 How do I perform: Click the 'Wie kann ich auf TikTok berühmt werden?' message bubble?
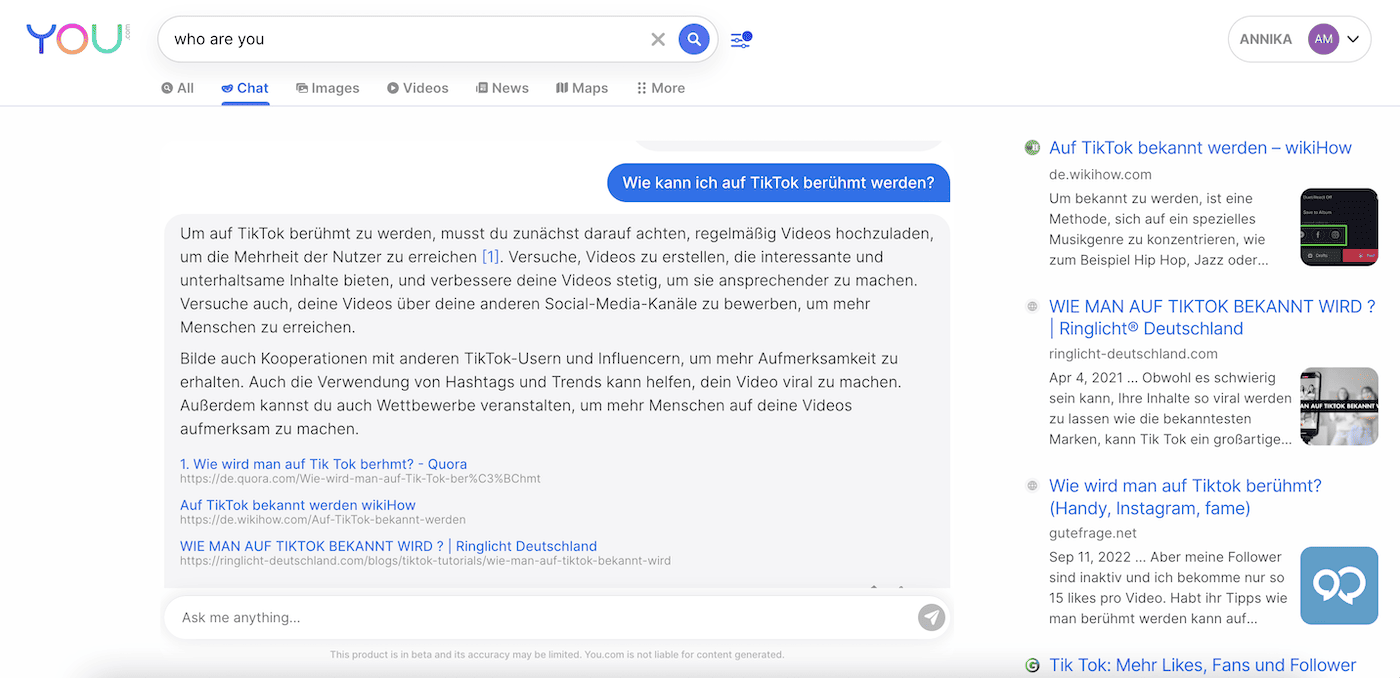tap(778, 183)
